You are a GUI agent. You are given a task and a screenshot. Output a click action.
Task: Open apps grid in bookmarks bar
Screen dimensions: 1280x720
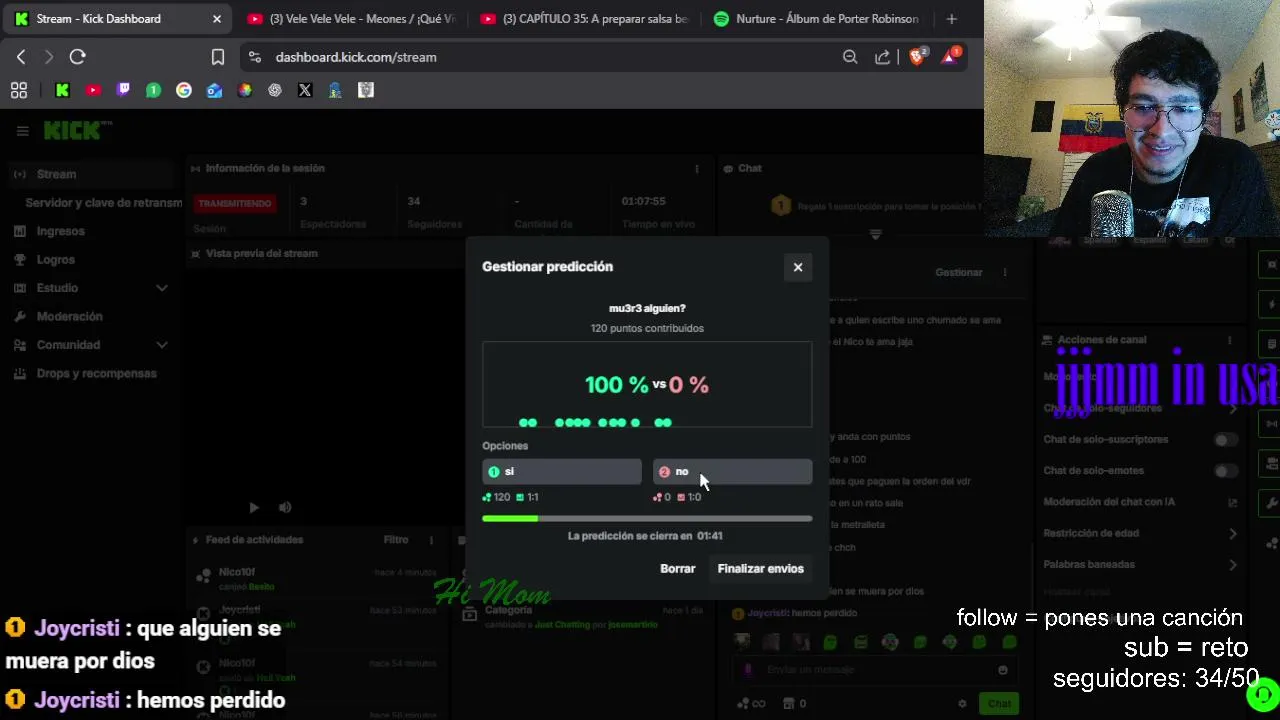[18, 90]
